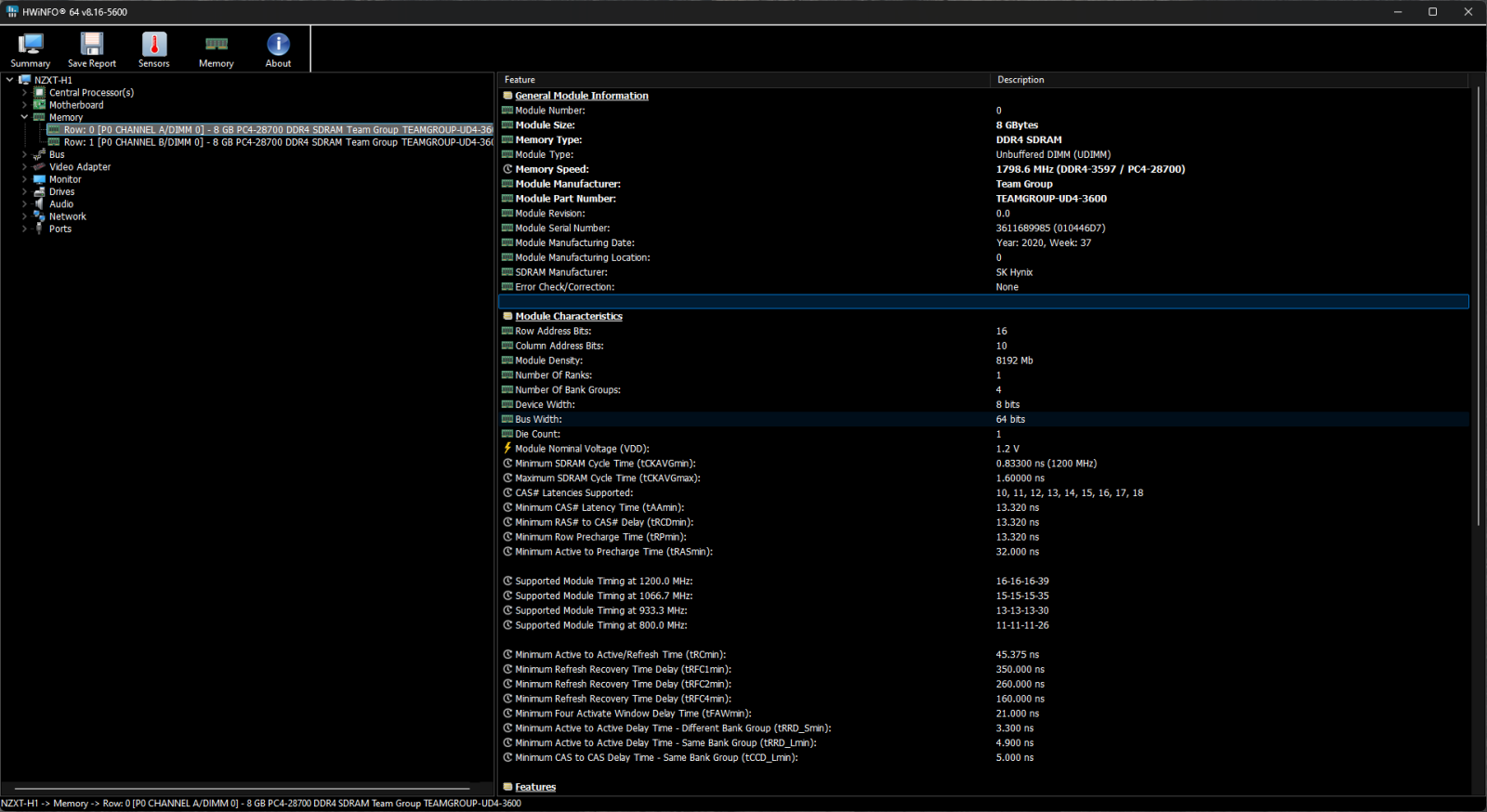Select the tCCD_Lmin CAS delay row
This screenshot has width=1487, height=812.
point(983,757)
